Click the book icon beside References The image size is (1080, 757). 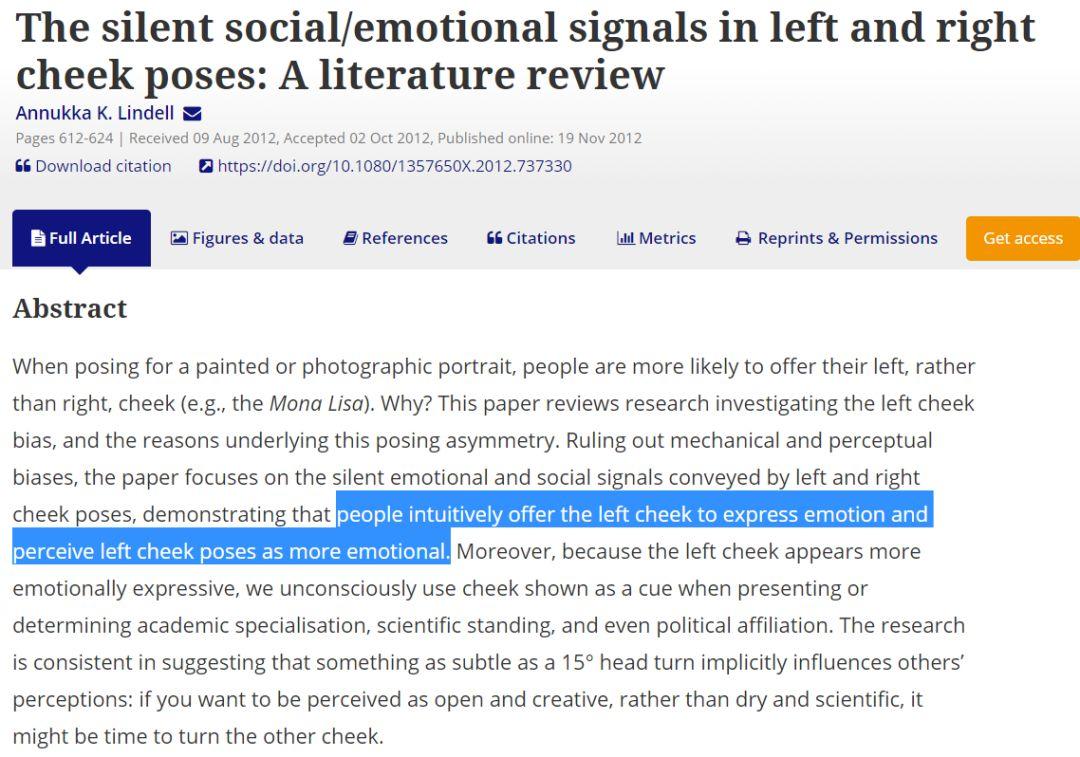click(350, 238)
